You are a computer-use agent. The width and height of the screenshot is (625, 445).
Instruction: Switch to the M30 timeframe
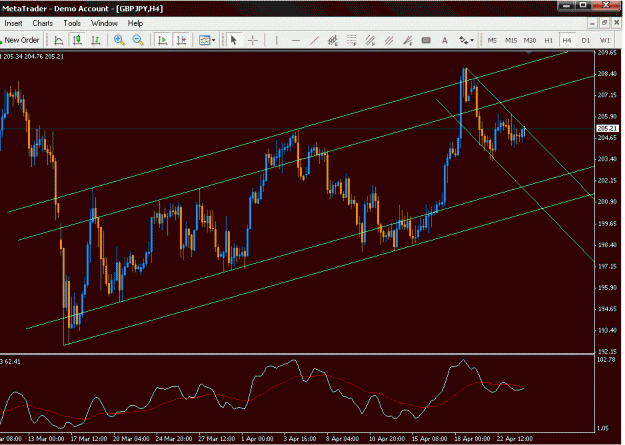pos(530,40)
